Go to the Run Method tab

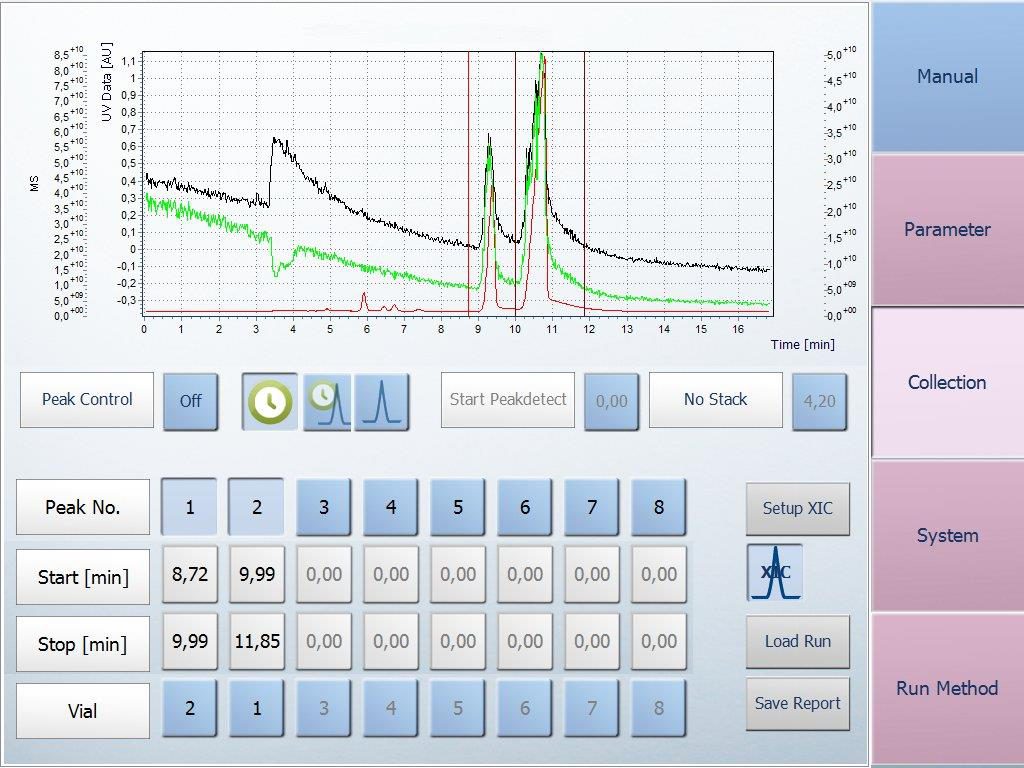click(x=947, y=688)
